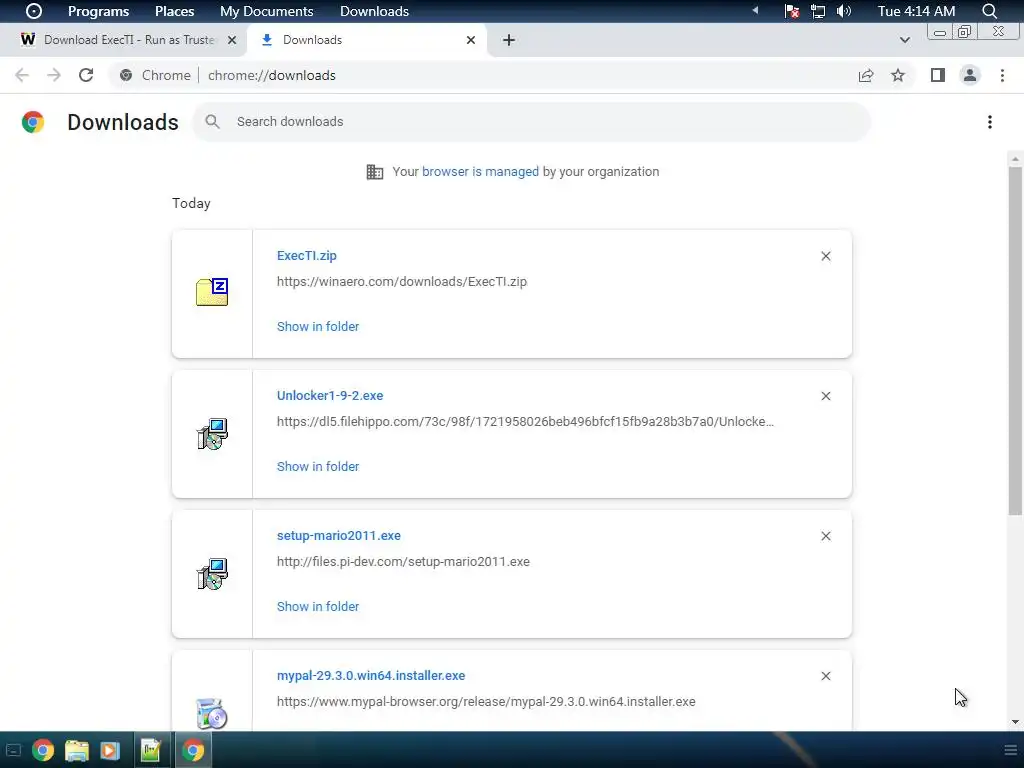Click the show desktop taskbar icon
Image resolution: width=1024 pixels, height=768 pixels.
pyautogui.click(x=13, y=750)
